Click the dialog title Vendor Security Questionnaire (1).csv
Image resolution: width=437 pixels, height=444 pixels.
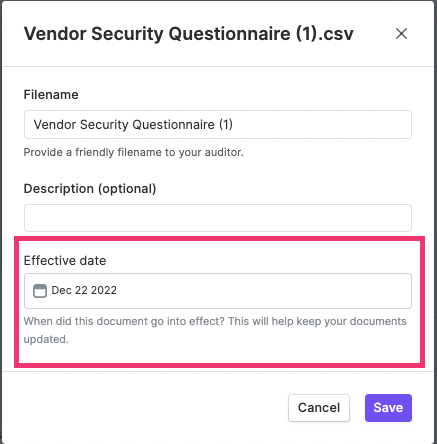click(189, 34)
